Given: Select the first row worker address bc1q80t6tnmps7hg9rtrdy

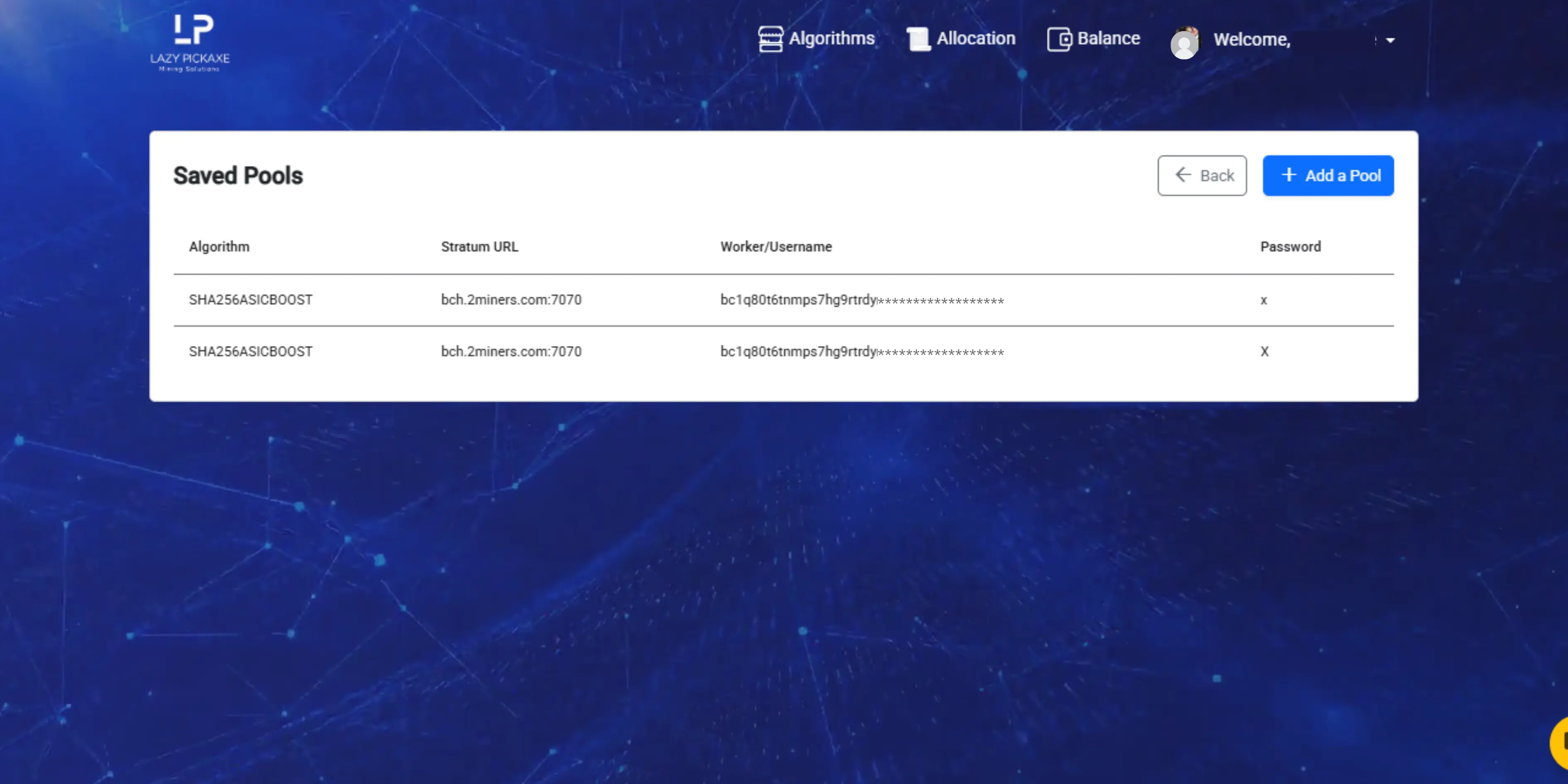Looking at the screenshot, I should pos(797,299).
